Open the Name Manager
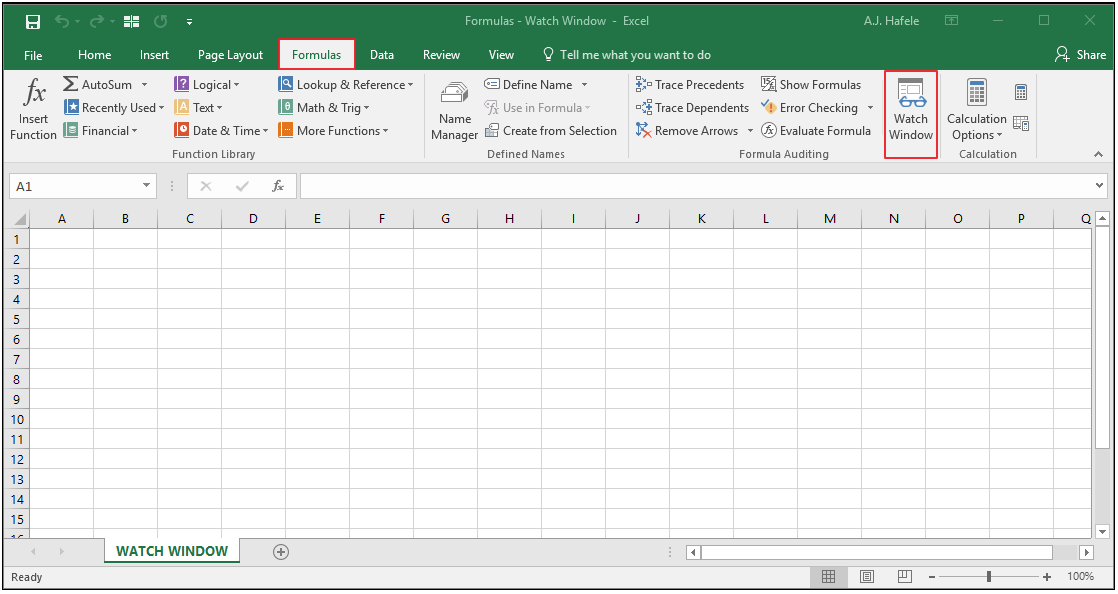The width and height of the screenshot is (1118, 594). (x=454, y=111)
